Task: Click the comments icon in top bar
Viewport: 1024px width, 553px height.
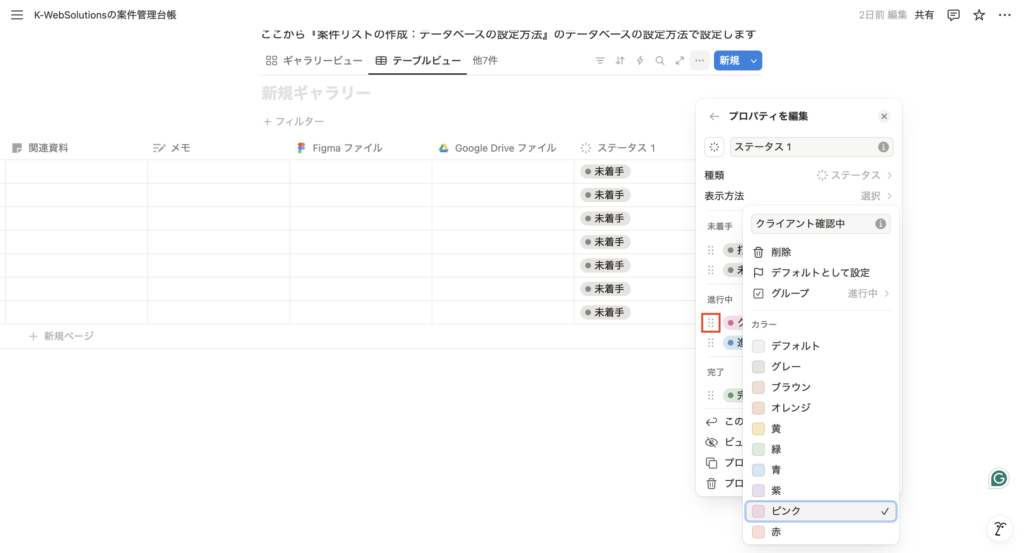Action: (x=953, y=15)
